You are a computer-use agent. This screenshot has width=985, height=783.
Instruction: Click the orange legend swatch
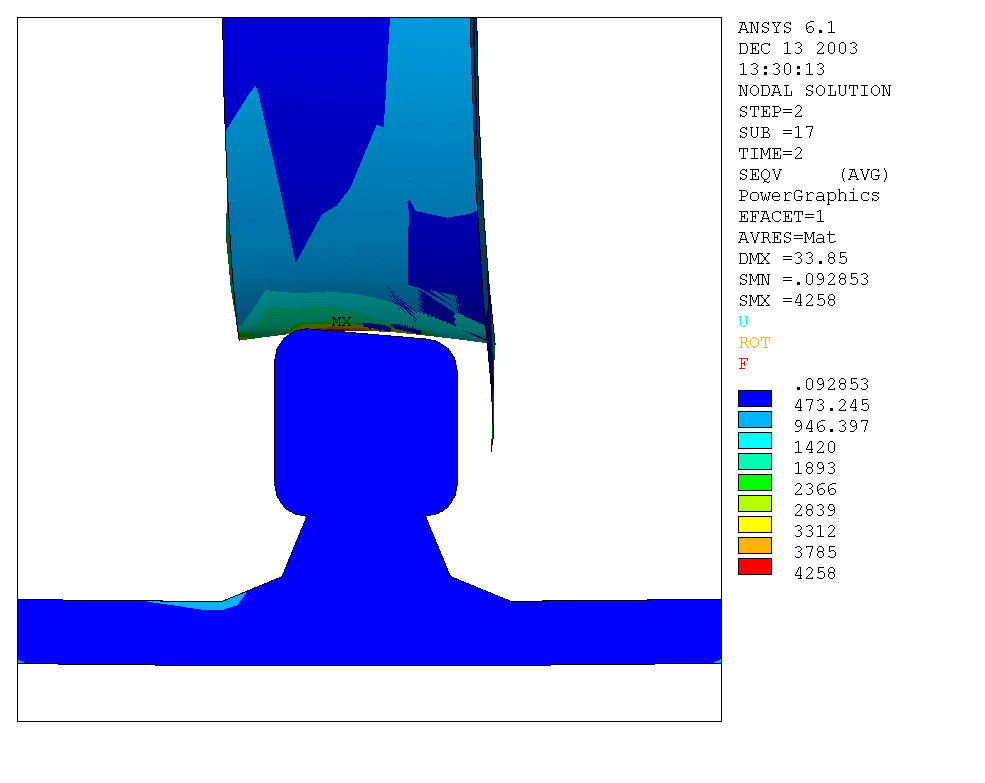coord(754,545)
